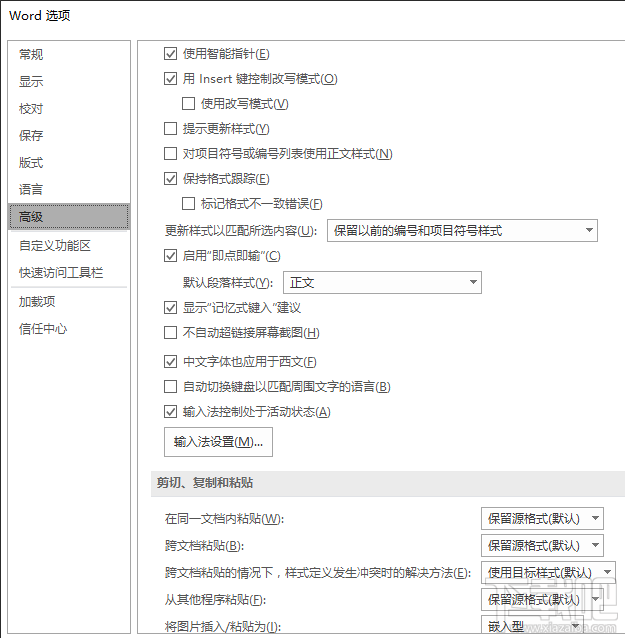Viewport: 625px width, 638px height.
Task: Switch to the 常规 category
Action: [32, 55]
